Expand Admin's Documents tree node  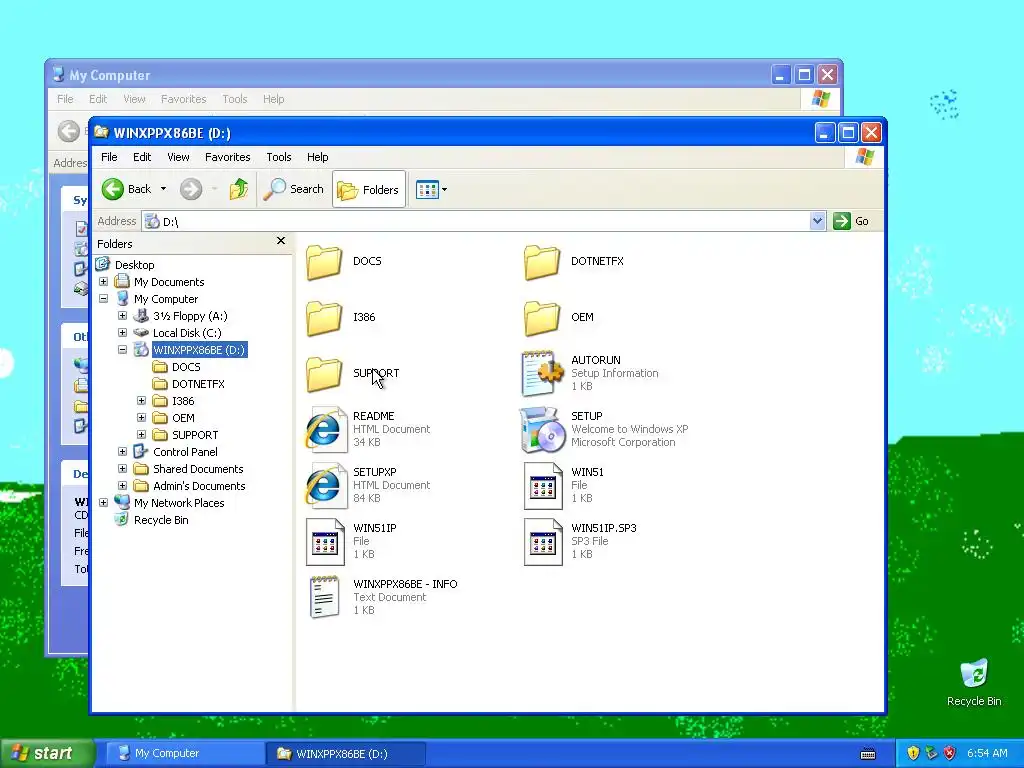tap(122, 485)
